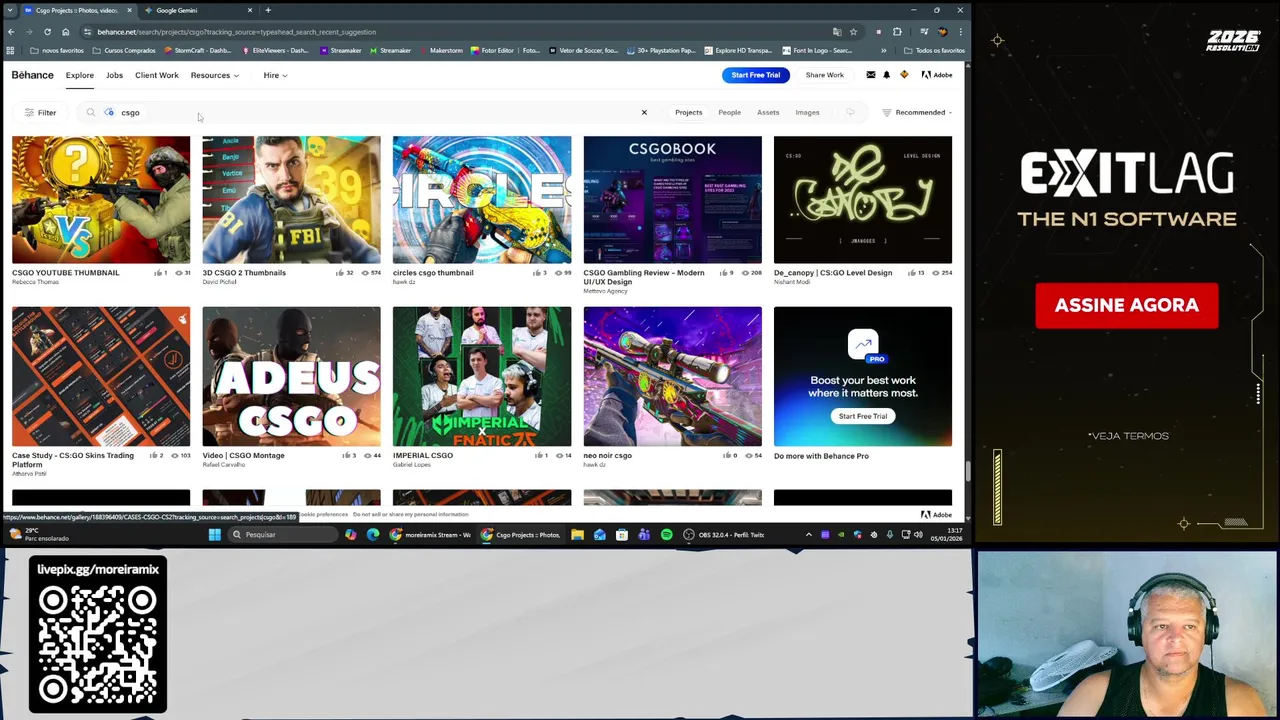Viewport: 1280px width, 720px height.
Task: Open the 'StormCraft - Dashb...' bookmark
Action: 199,50
